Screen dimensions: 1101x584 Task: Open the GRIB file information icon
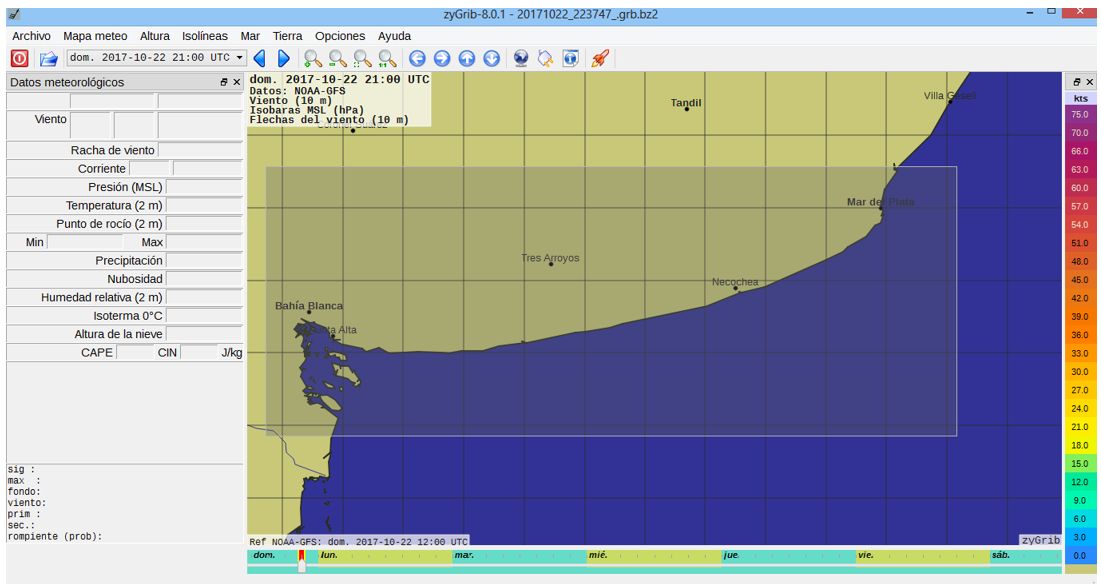tap(571, 58)
